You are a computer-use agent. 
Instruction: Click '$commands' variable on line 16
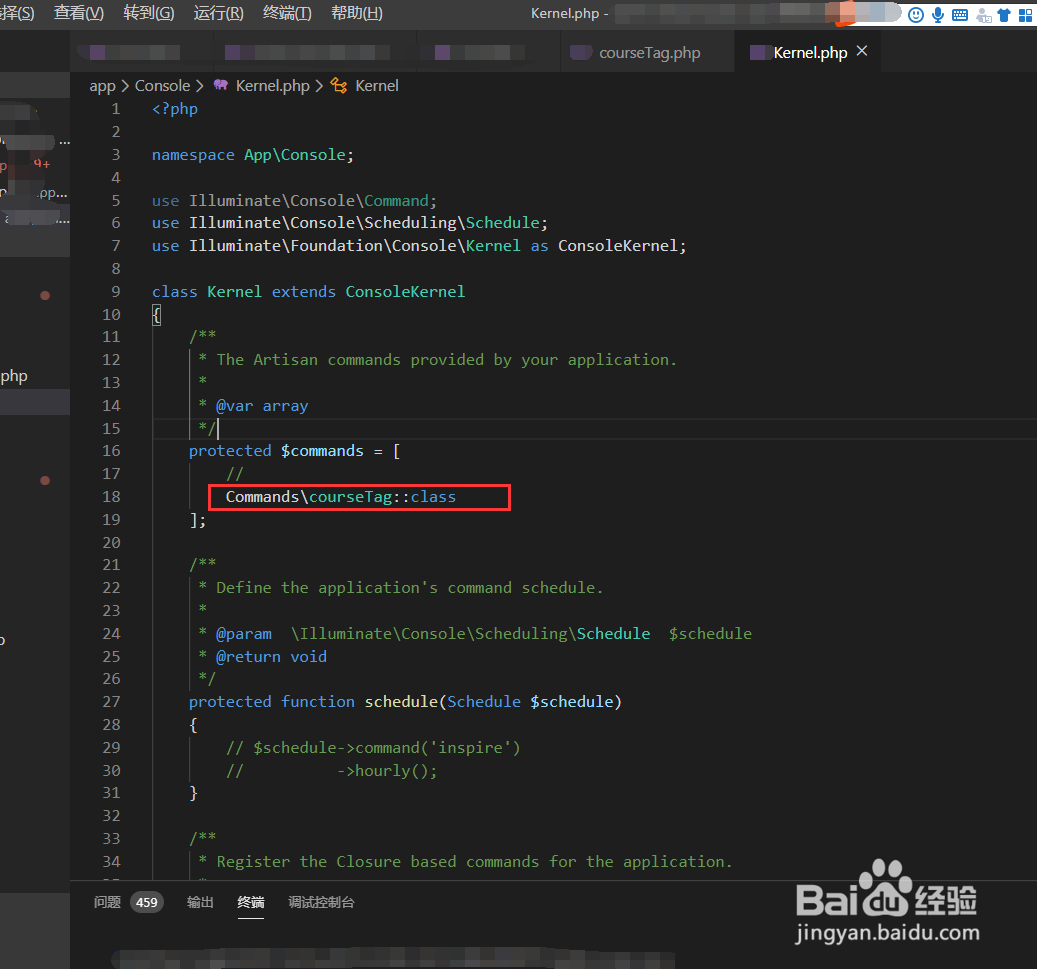[322, 451]
